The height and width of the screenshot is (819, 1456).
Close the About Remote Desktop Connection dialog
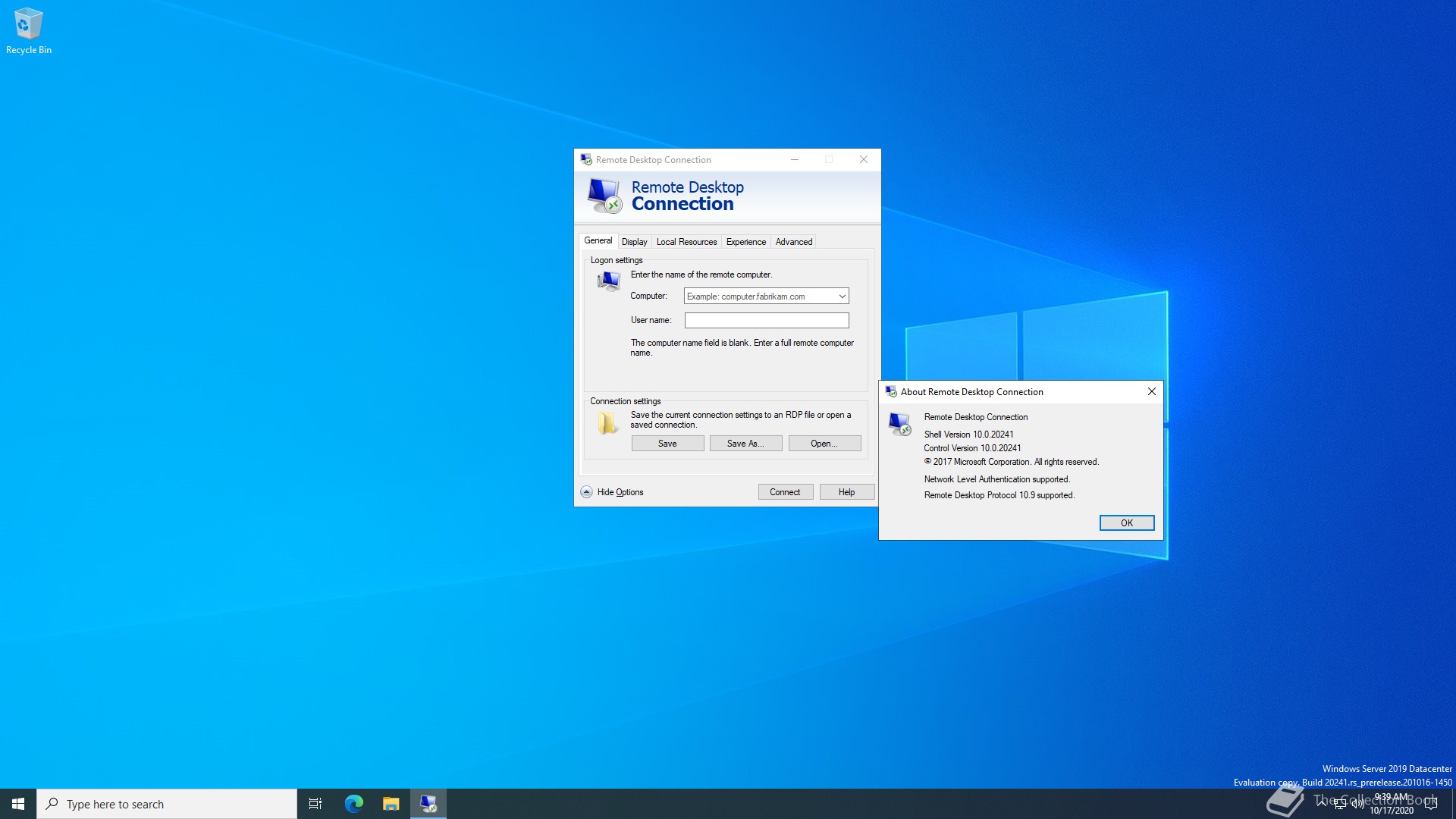point(1151,392)
